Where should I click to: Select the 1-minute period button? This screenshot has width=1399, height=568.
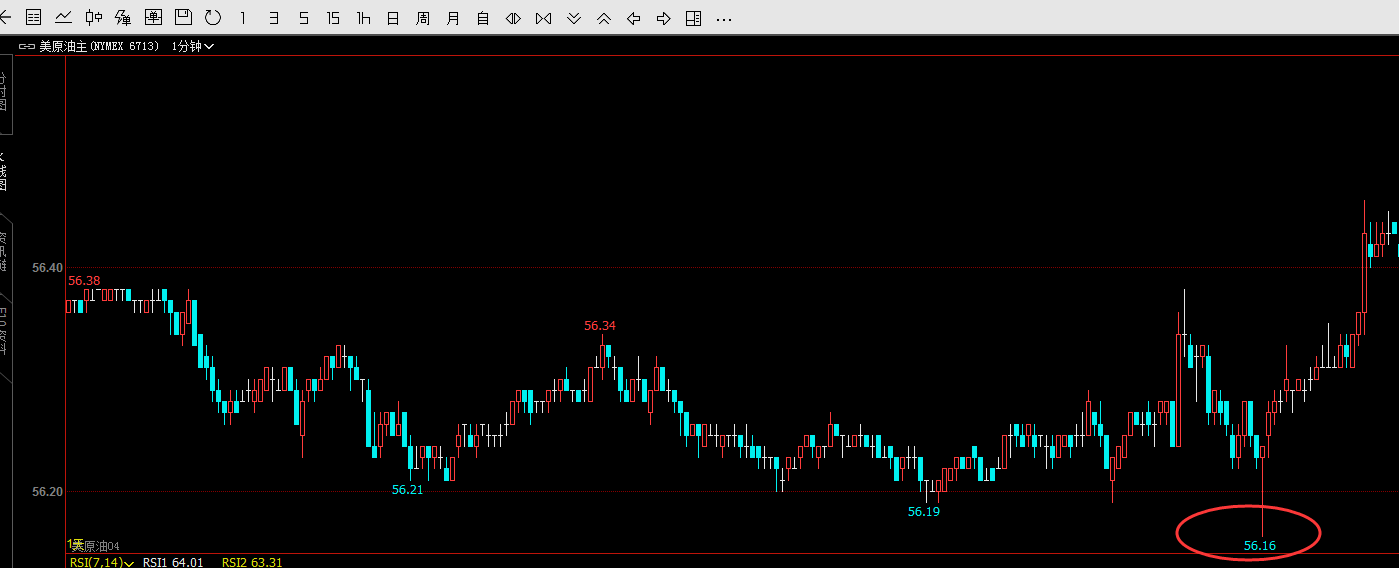click(x=243, y=18)
